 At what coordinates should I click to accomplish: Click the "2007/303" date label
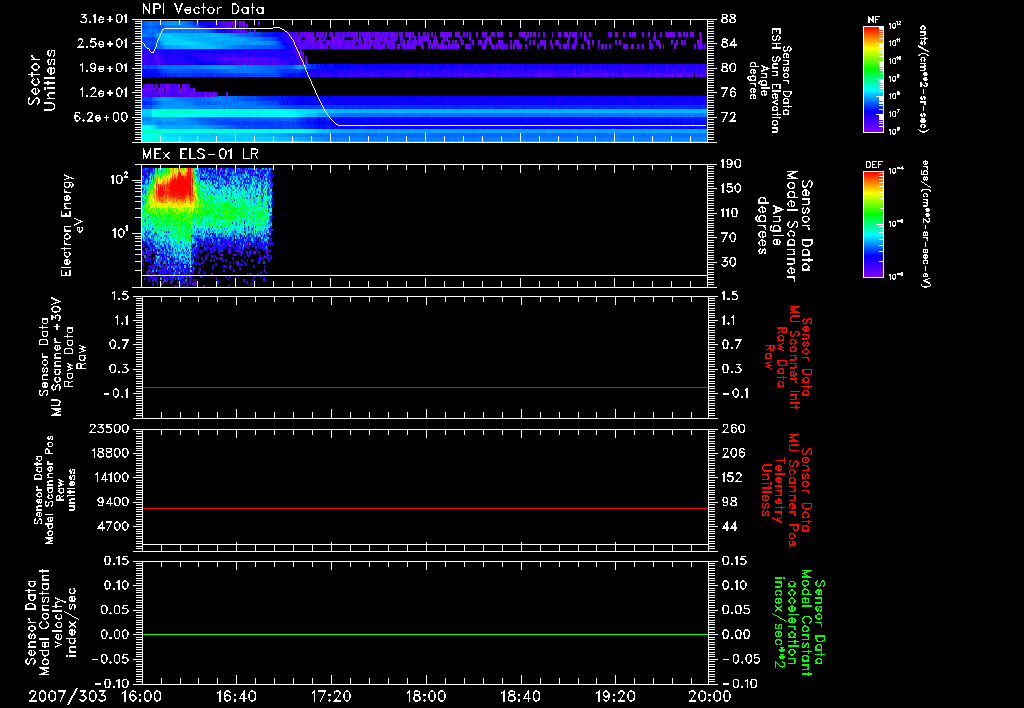click(x=67, y=696)
